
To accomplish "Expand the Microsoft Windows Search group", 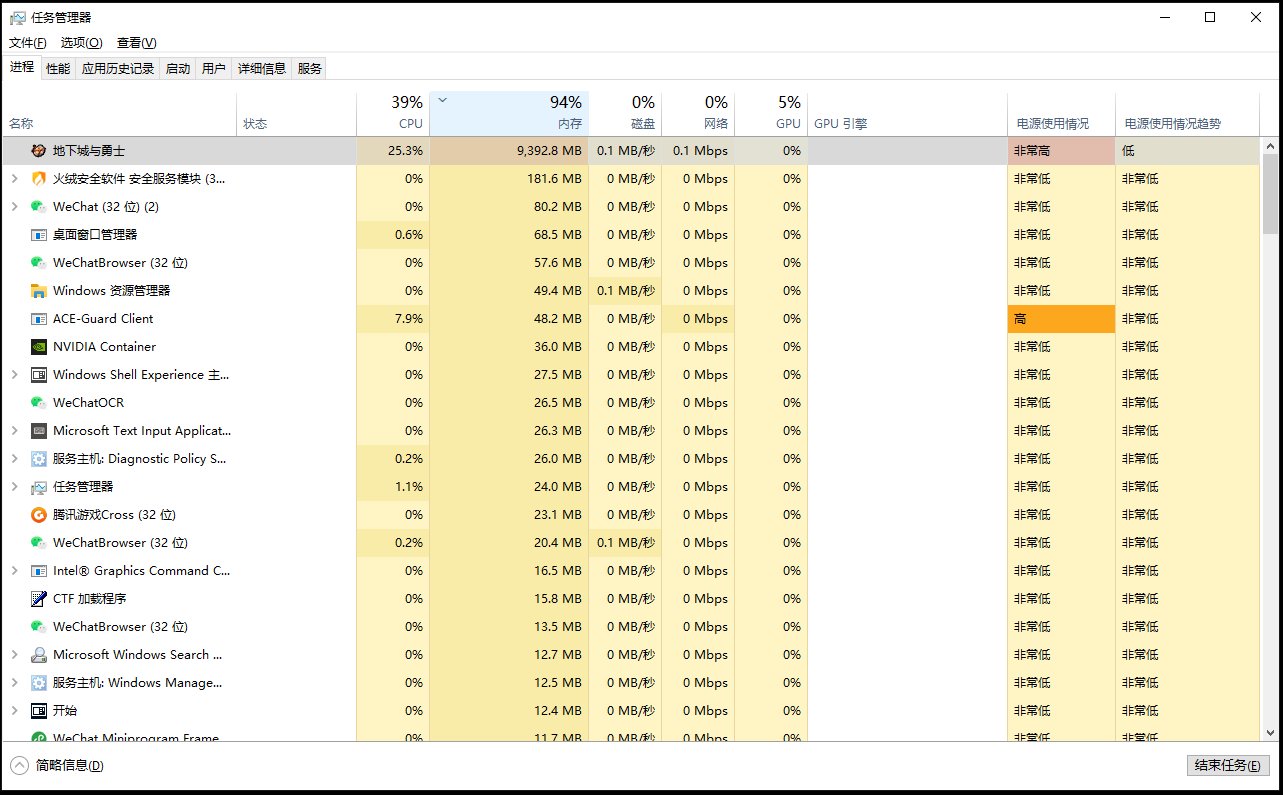I will click(14, 654).
